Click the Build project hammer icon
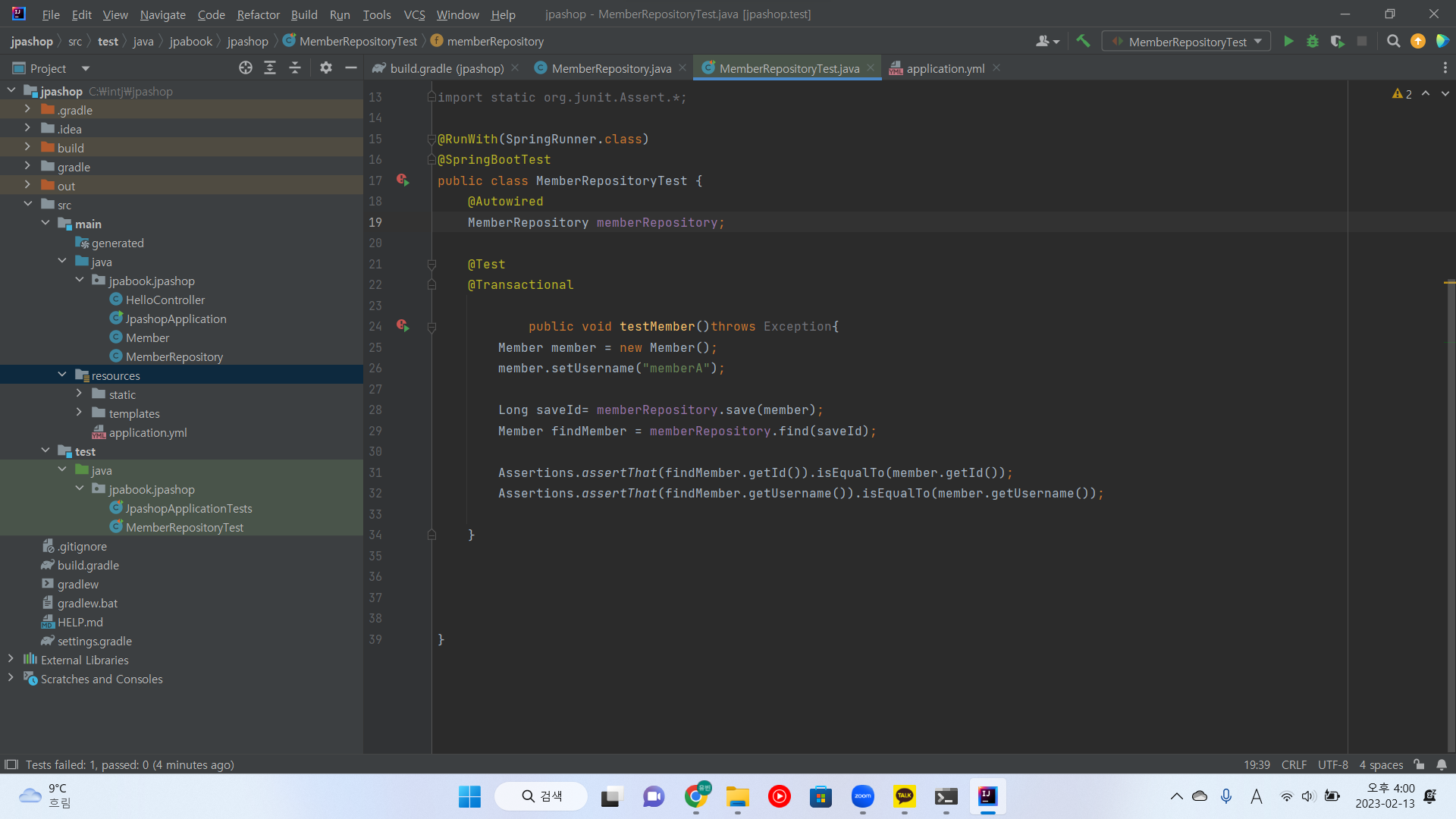1456x819 pixels. click(x=1083, y=42)
